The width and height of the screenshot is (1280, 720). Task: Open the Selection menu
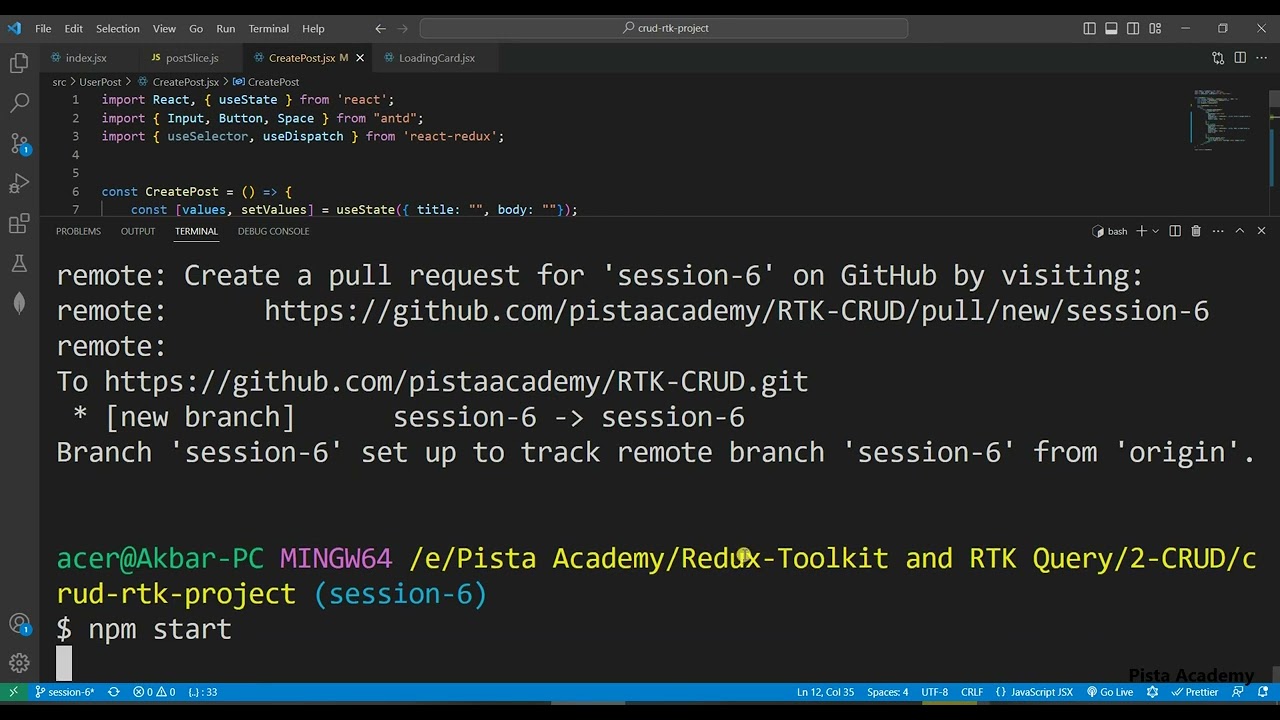pyautogui.click(x=118, y=28)
